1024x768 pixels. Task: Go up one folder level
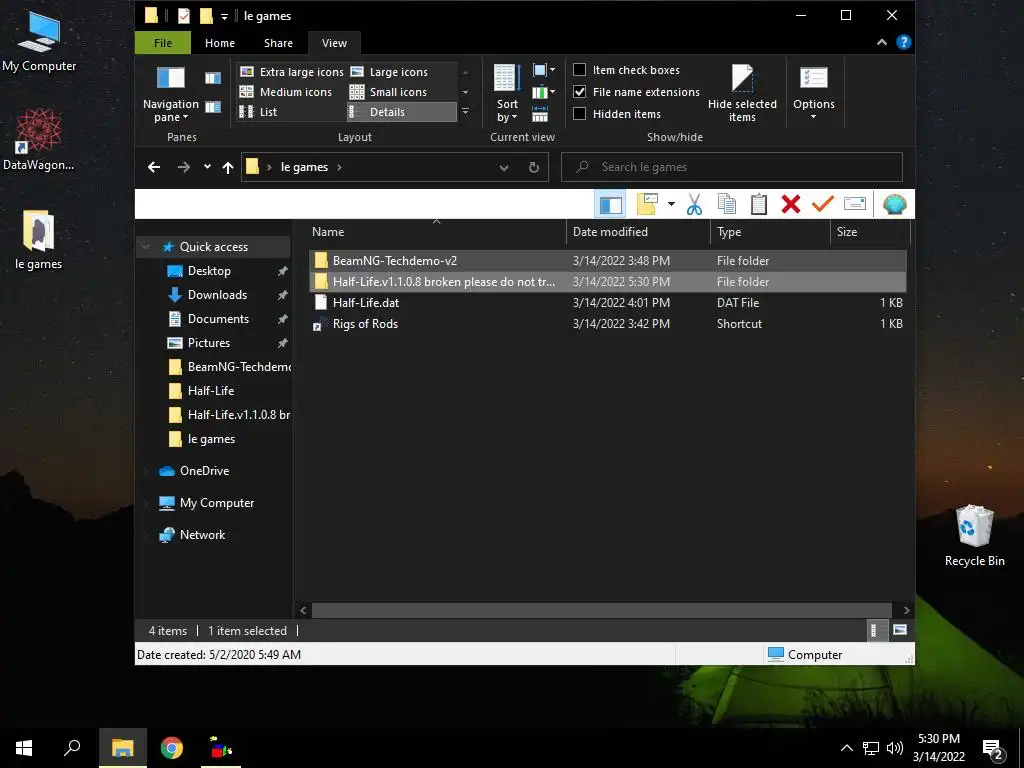(227, 167)
